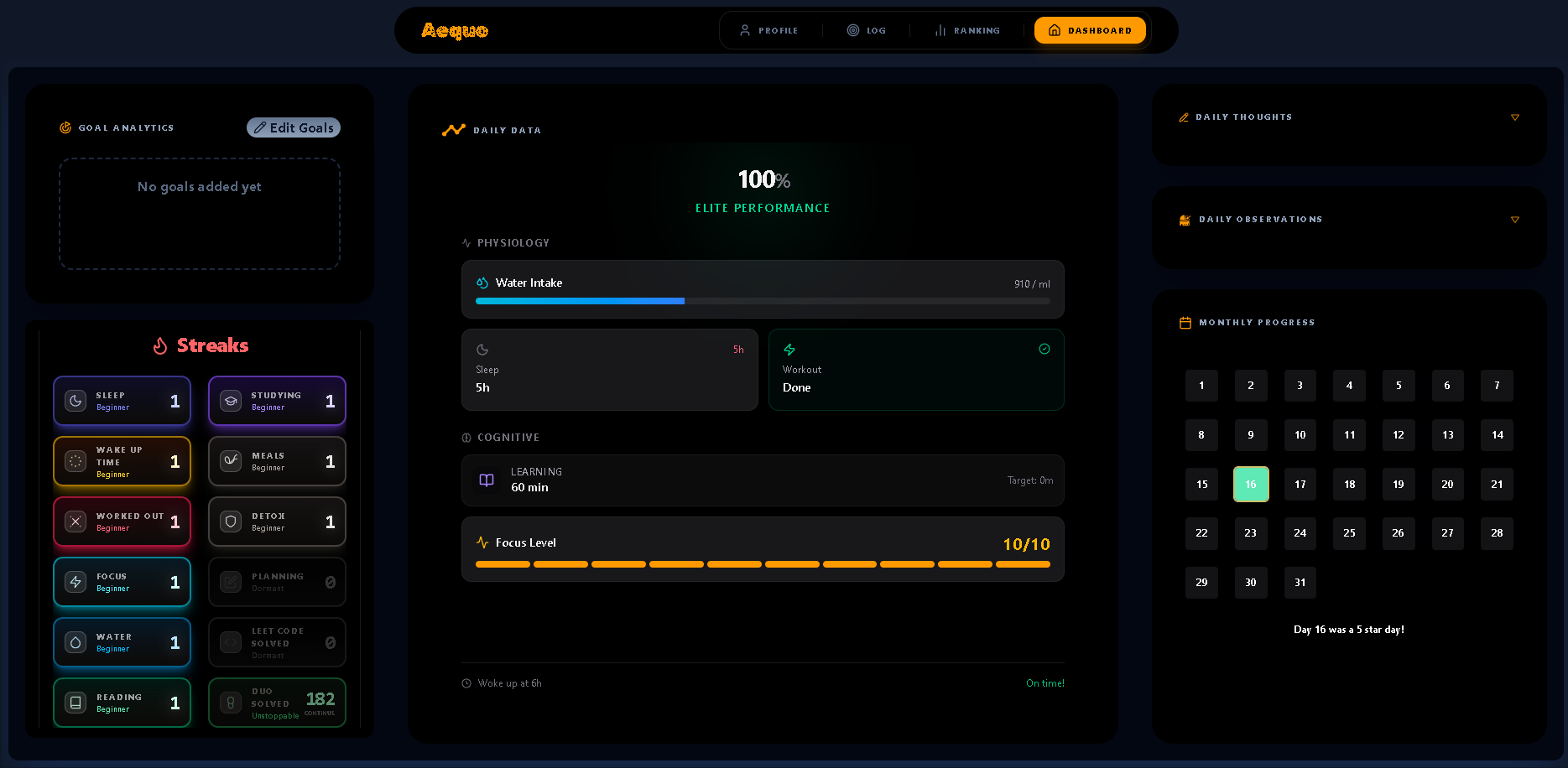Click the water drop icon in Water streak
The width and height of the screenshot is (1568, 768).
[76, 642]
